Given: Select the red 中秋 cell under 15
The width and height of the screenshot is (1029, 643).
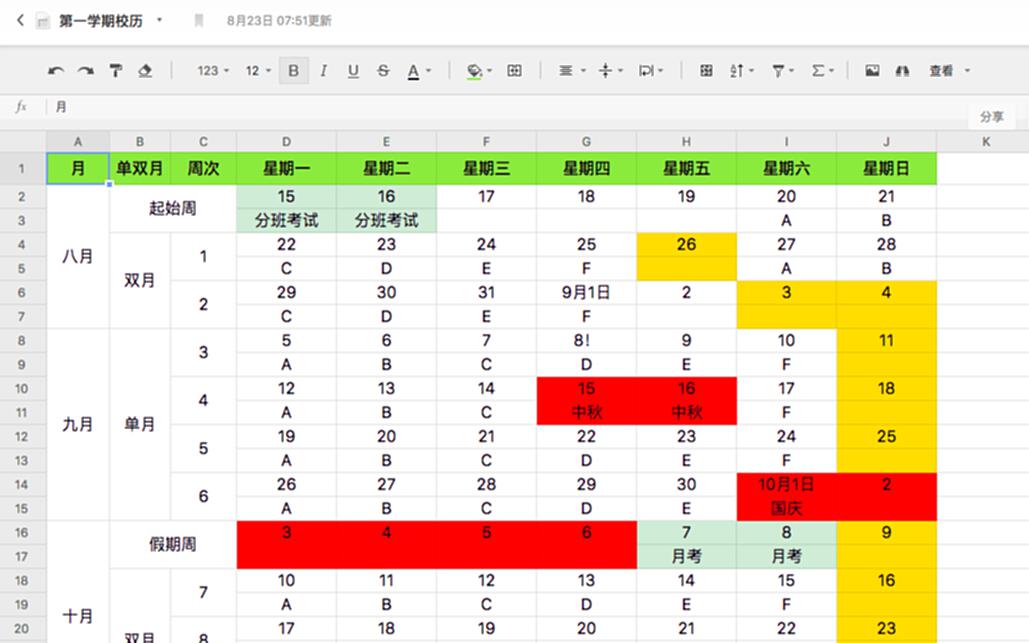Looking at the screenshot, I should tap(586, 413).
